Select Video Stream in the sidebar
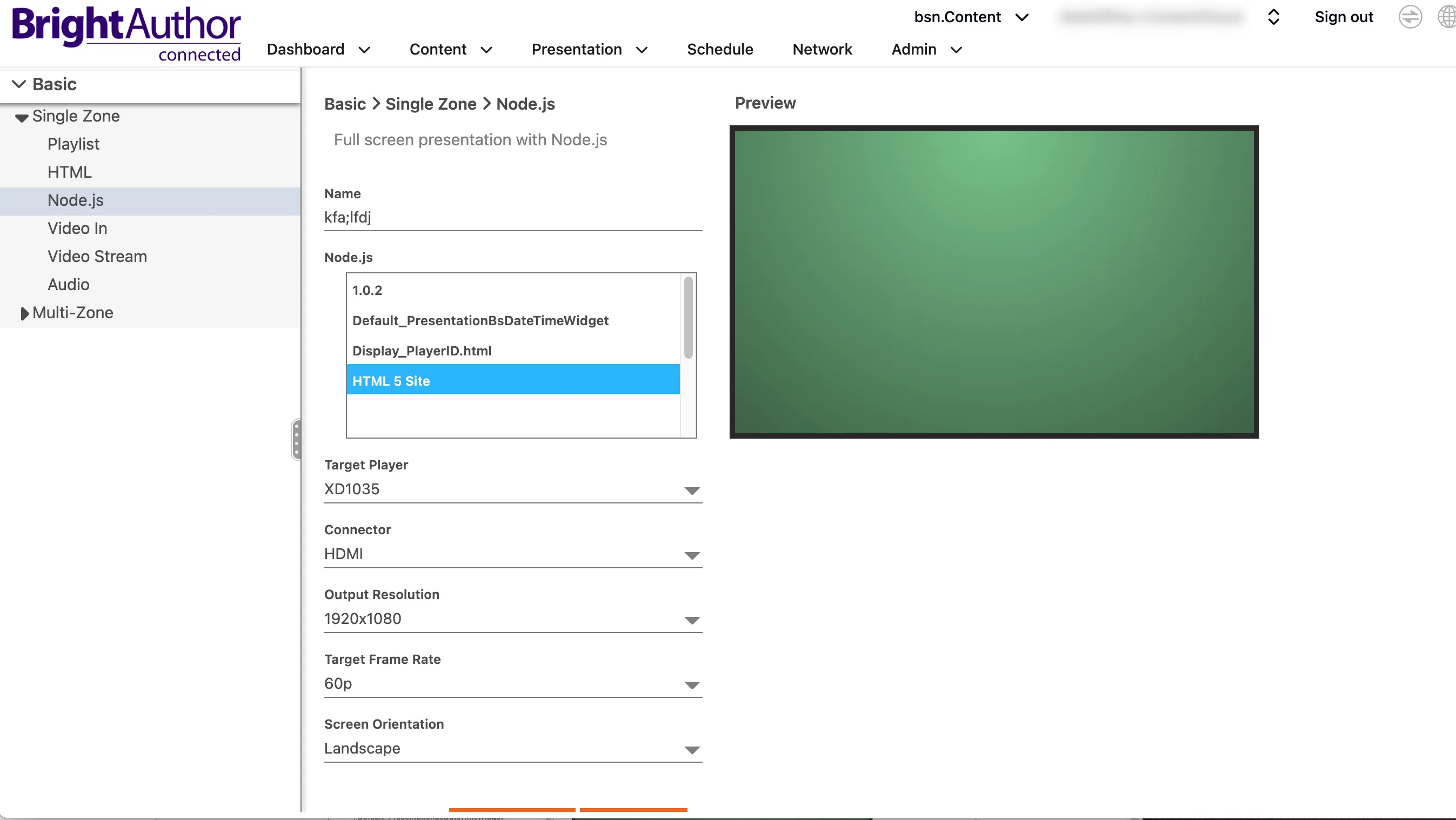Viewport: 1456px width, 820px height. (97, 257)
